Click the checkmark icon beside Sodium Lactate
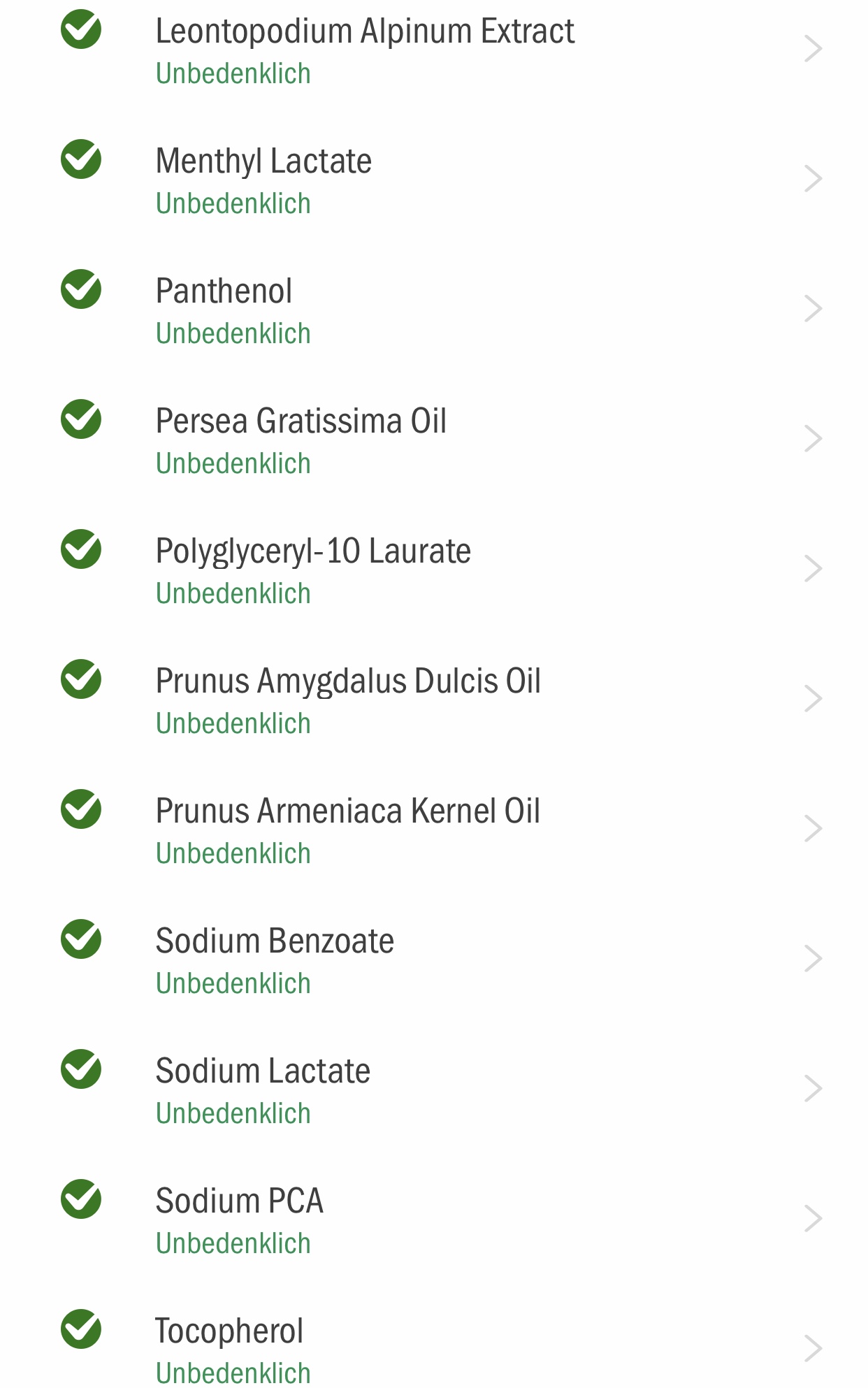 (x=81, y=1069)
